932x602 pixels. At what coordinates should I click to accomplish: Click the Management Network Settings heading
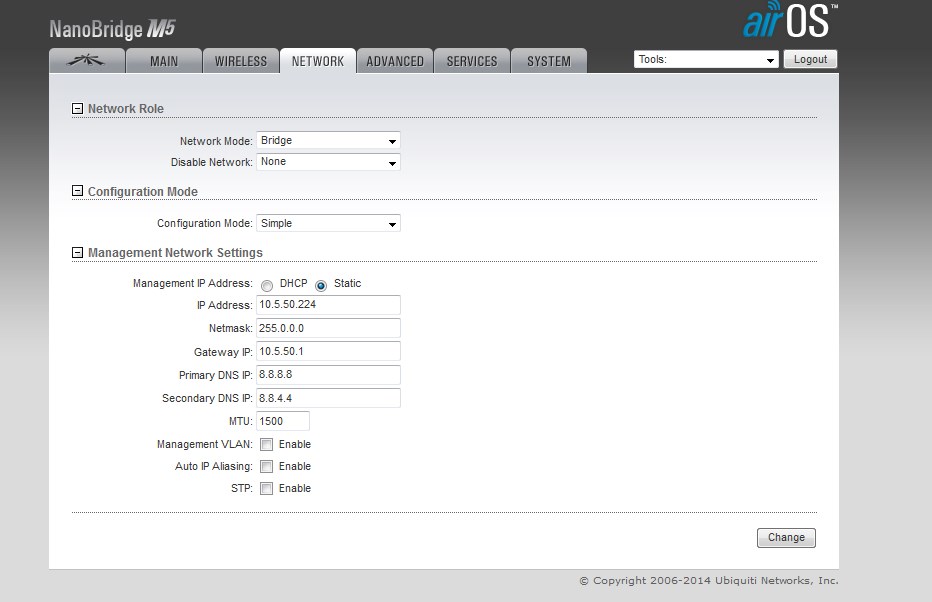coord(175,253)
